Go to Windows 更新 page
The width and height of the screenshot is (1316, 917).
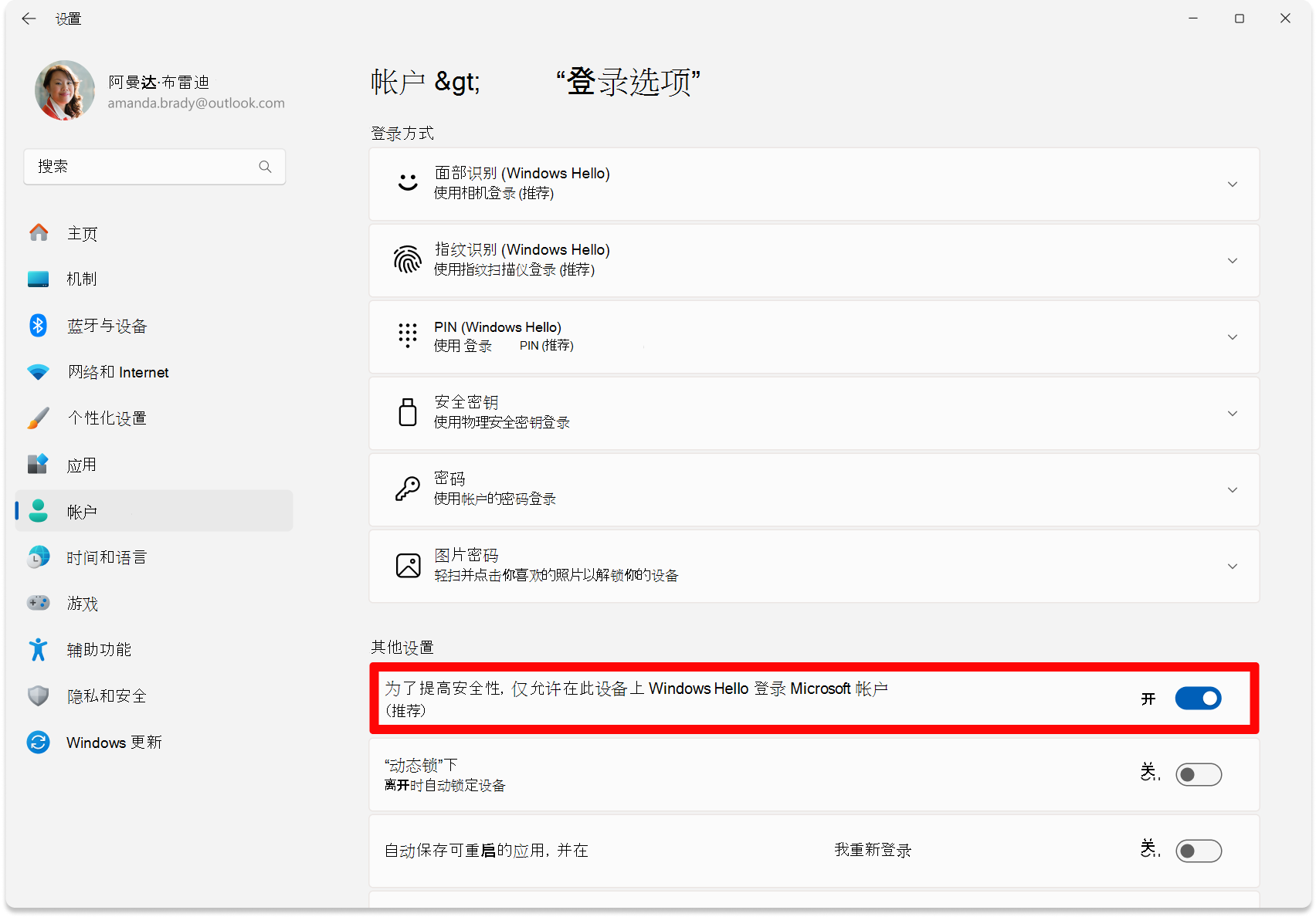pyautogui.click(x=154, y=743)
